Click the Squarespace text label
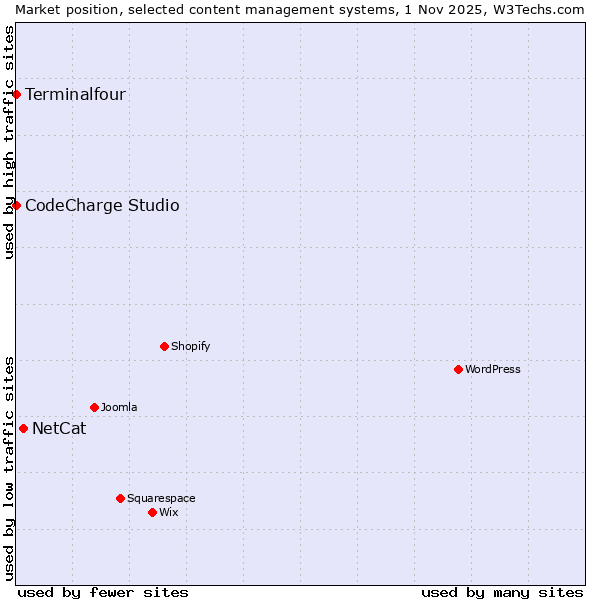Image resolution: width=600 pixels, height=600 pixels. point(161,499)
